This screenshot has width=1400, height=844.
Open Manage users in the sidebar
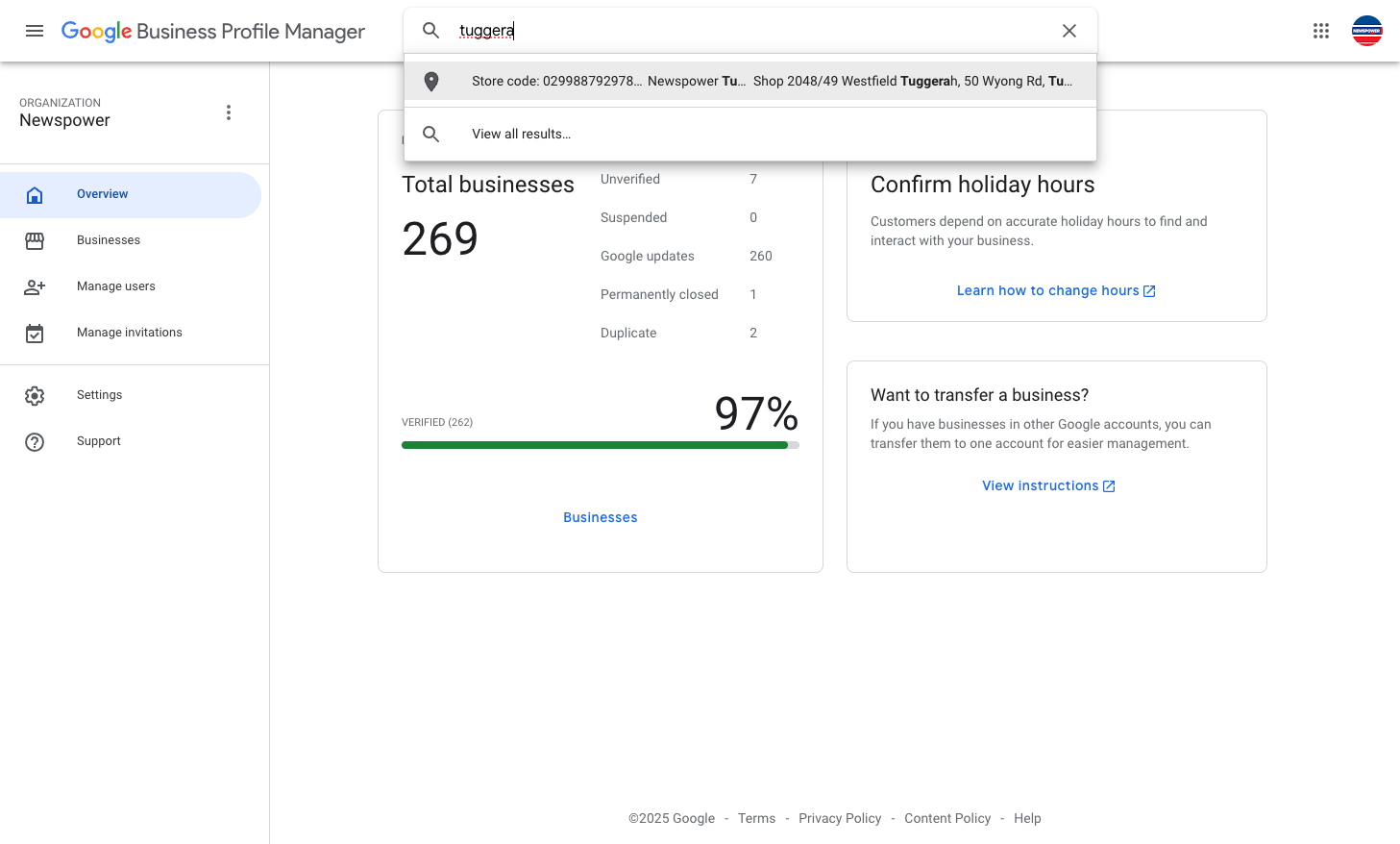click(131, 286)
